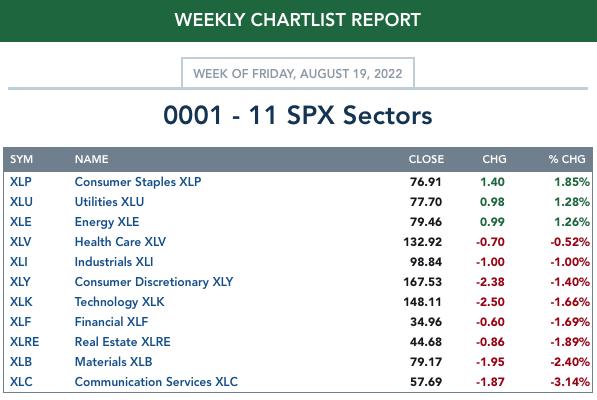Sort by CLOSE column header
597x400 pixels.
click(x=426, y=159)
